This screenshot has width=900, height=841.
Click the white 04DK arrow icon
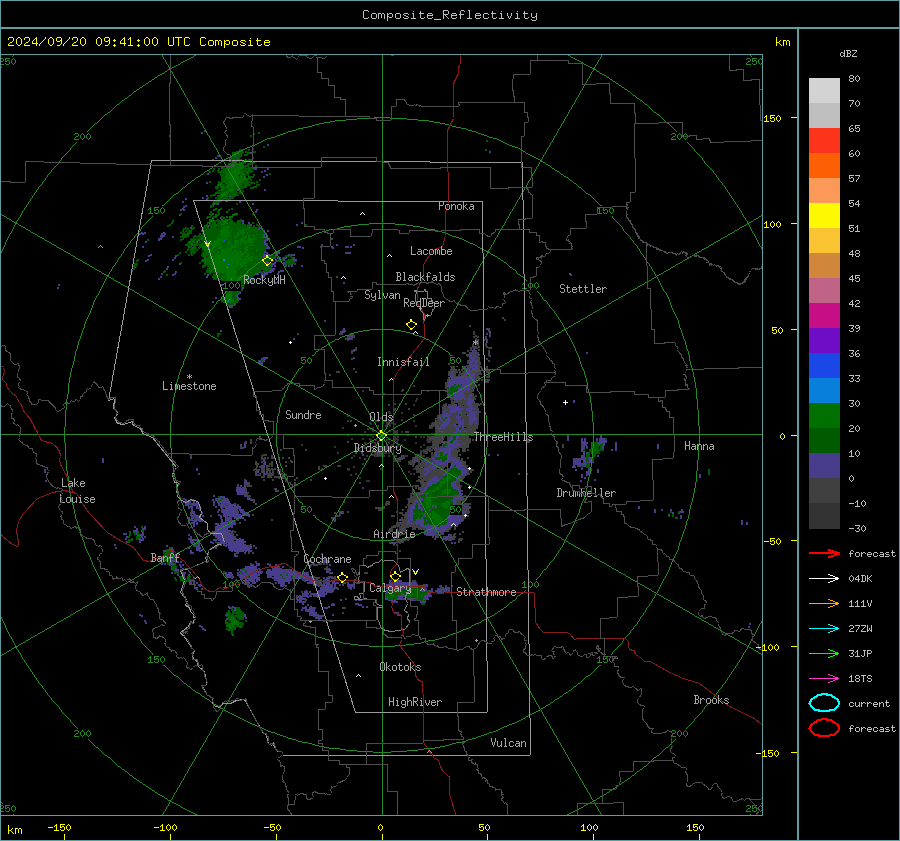tap(824, 578)
